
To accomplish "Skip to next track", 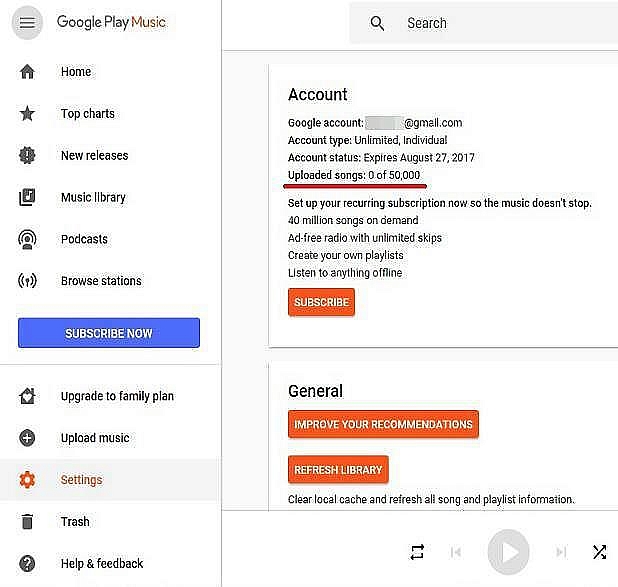I will coord(561,552).
